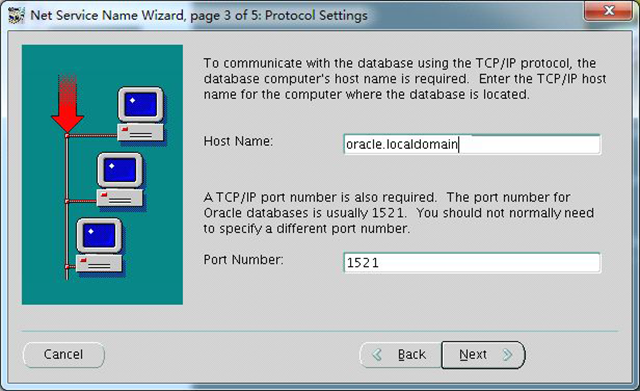
Task: Click the right chevron on Next button
Action: click(507, 355)
